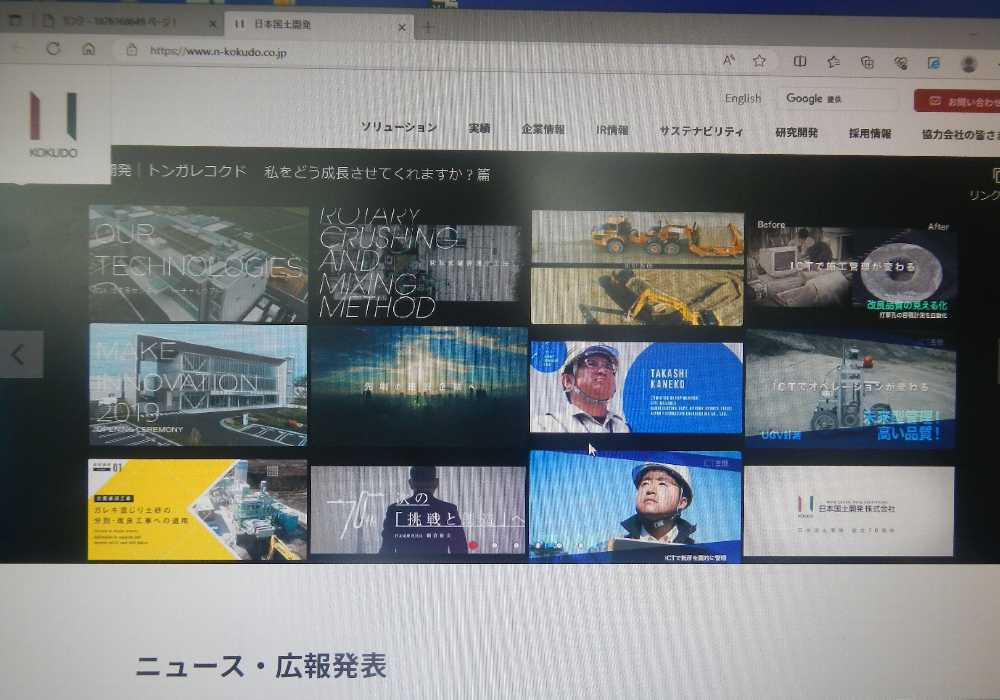The image size is (1000, 700).
Task: Click the Google search field
Action: pos(839,99)
